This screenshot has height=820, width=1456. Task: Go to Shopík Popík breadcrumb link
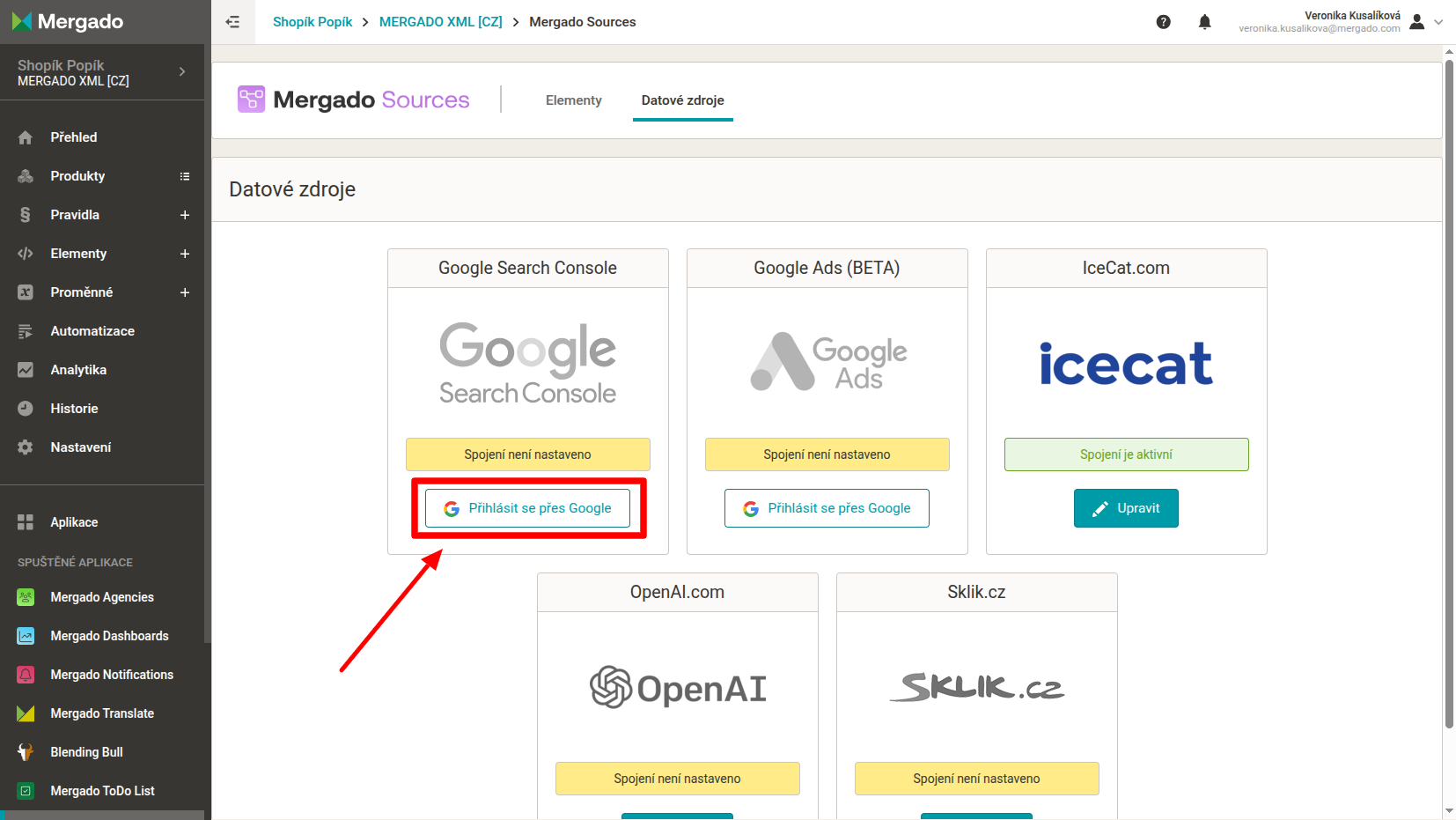coord(313,22)
